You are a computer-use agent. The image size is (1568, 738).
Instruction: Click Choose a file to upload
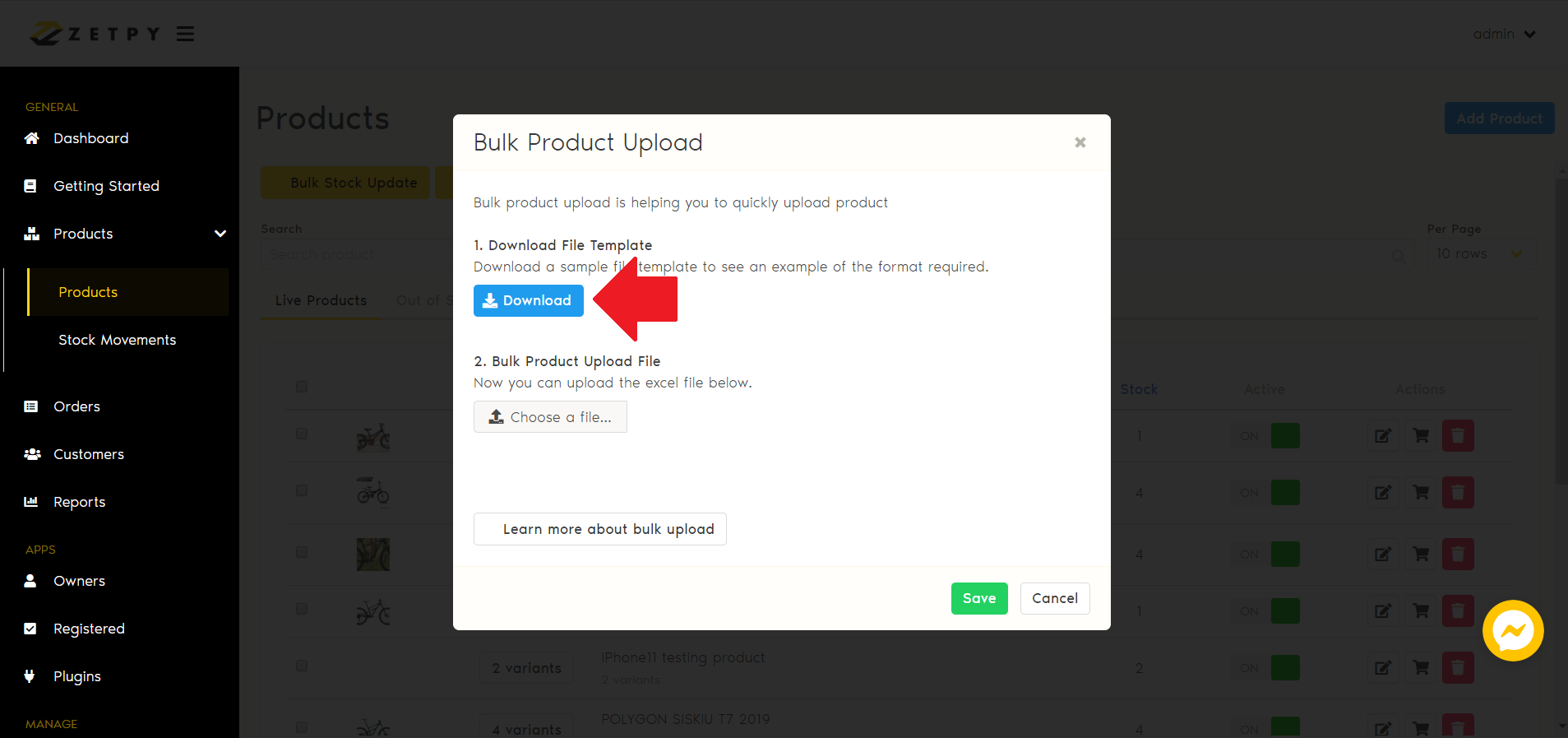point(550,417)
